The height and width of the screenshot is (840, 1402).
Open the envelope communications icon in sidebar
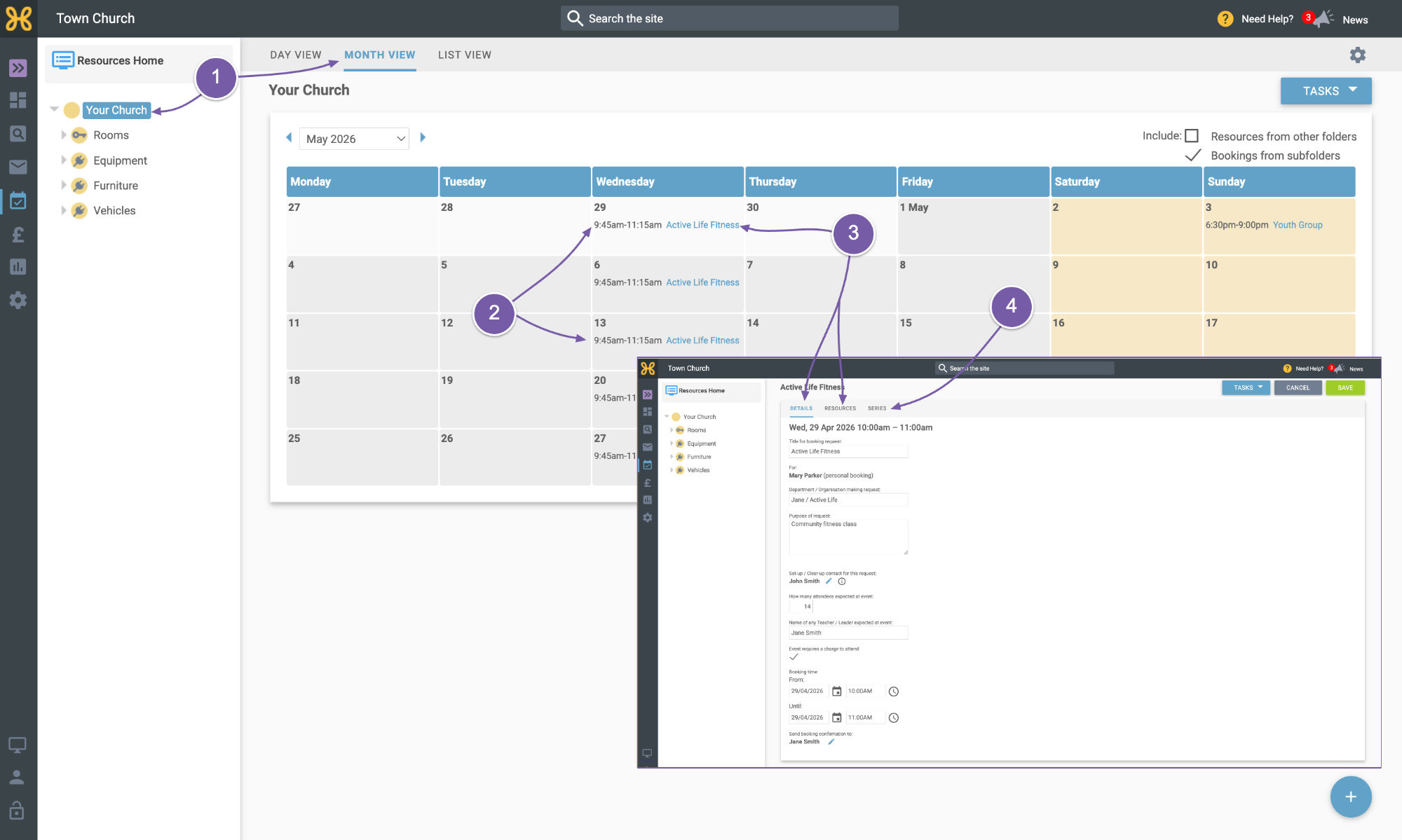(18, 167)
